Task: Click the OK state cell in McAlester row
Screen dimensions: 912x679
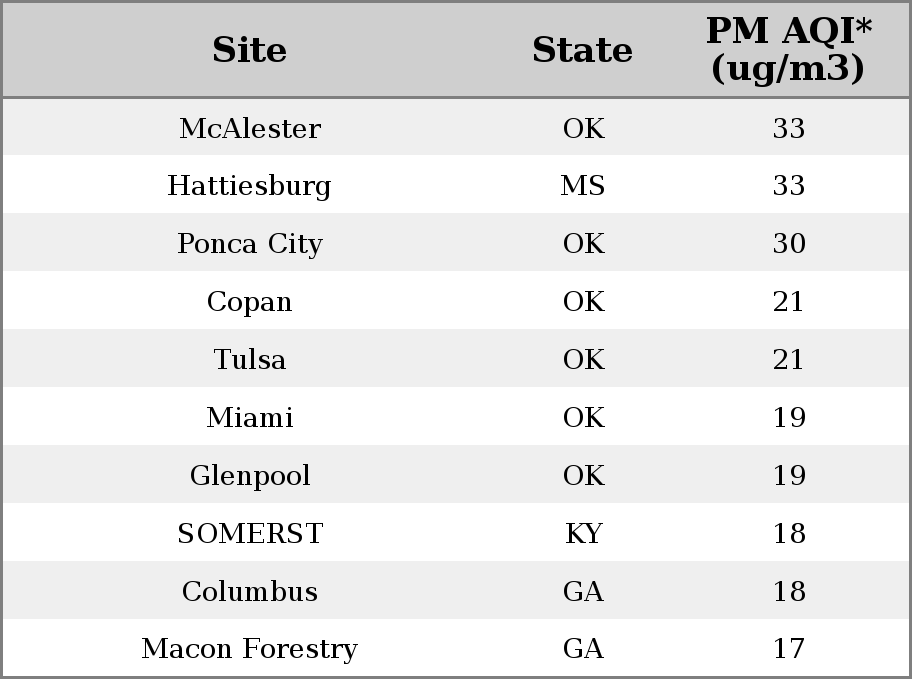Action: [584, 128]
